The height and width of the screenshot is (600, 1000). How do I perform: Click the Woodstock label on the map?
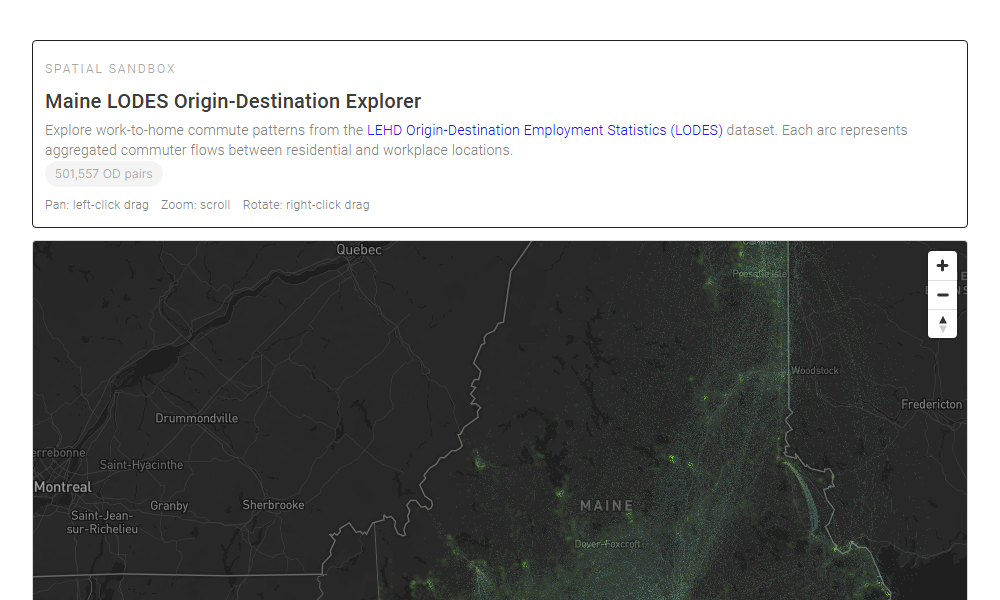815,370
